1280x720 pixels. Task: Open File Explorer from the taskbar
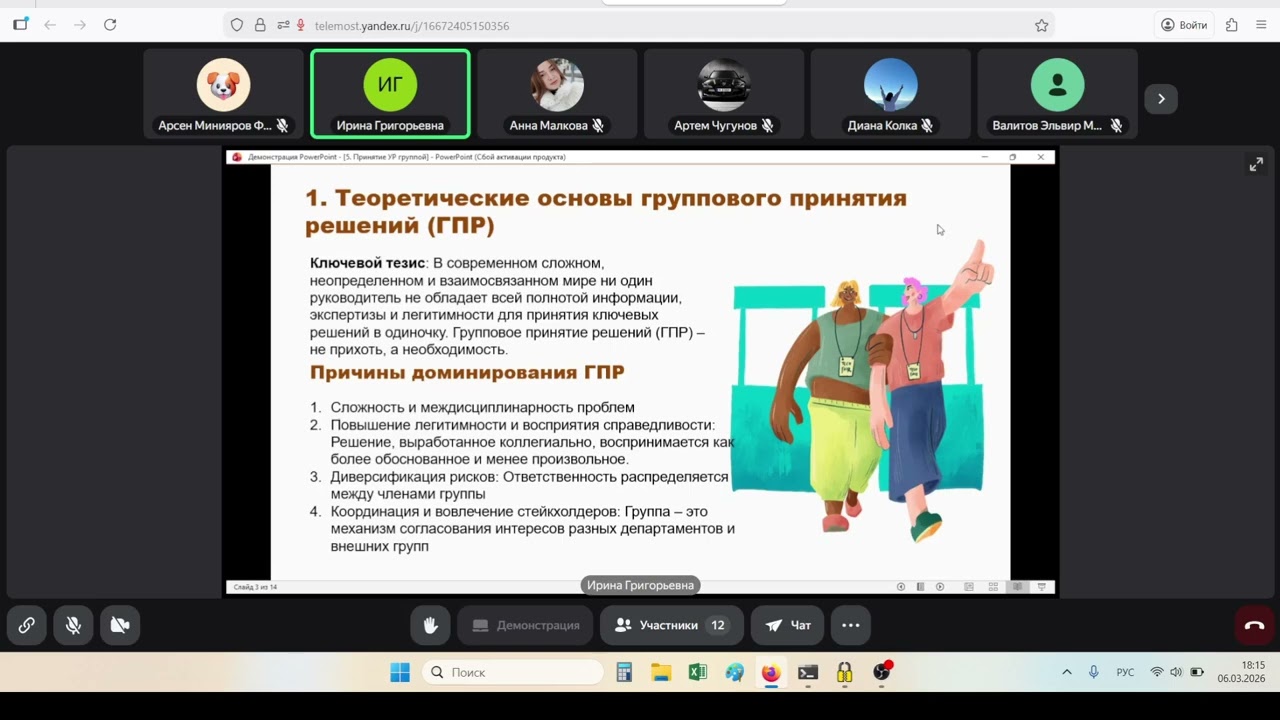point(661,672)
